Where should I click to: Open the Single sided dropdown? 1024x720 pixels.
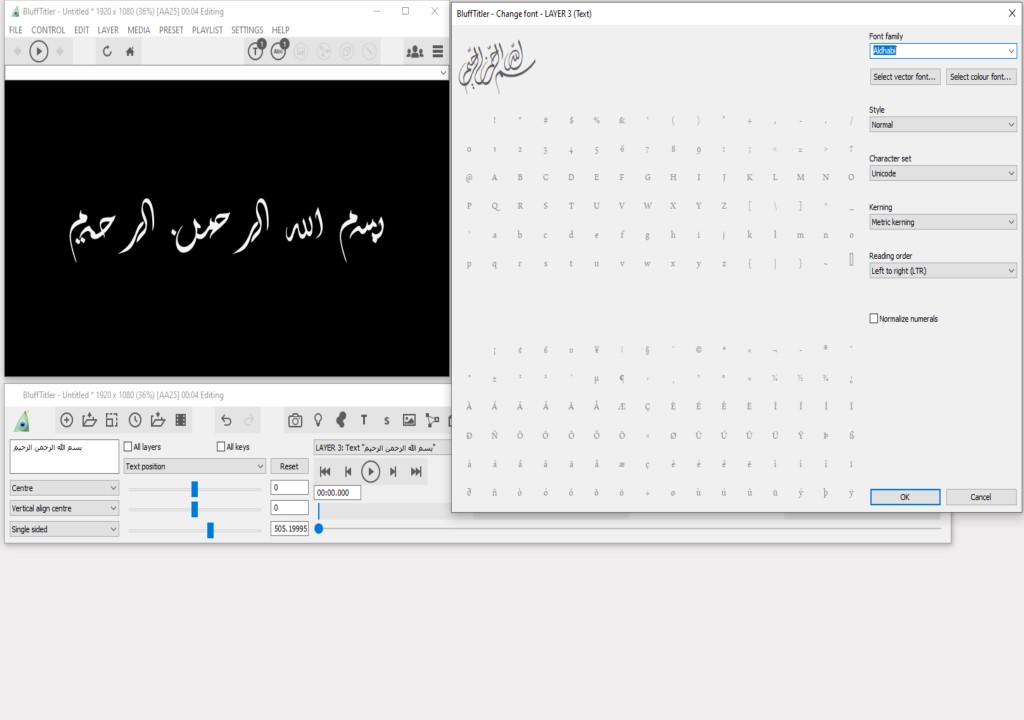64,529
